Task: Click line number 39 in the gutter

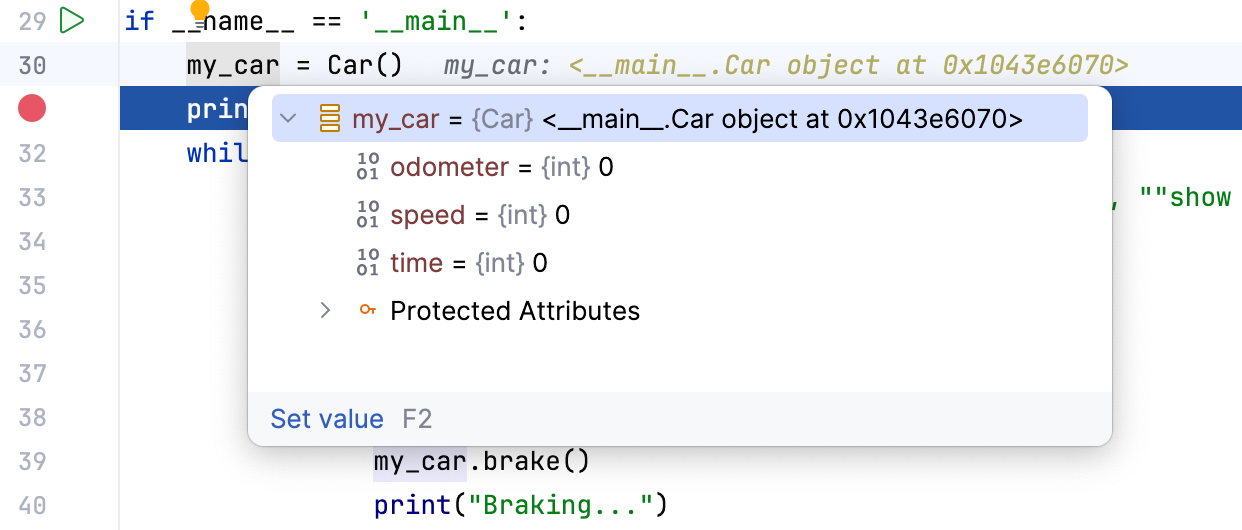Action: coord(32,461)
